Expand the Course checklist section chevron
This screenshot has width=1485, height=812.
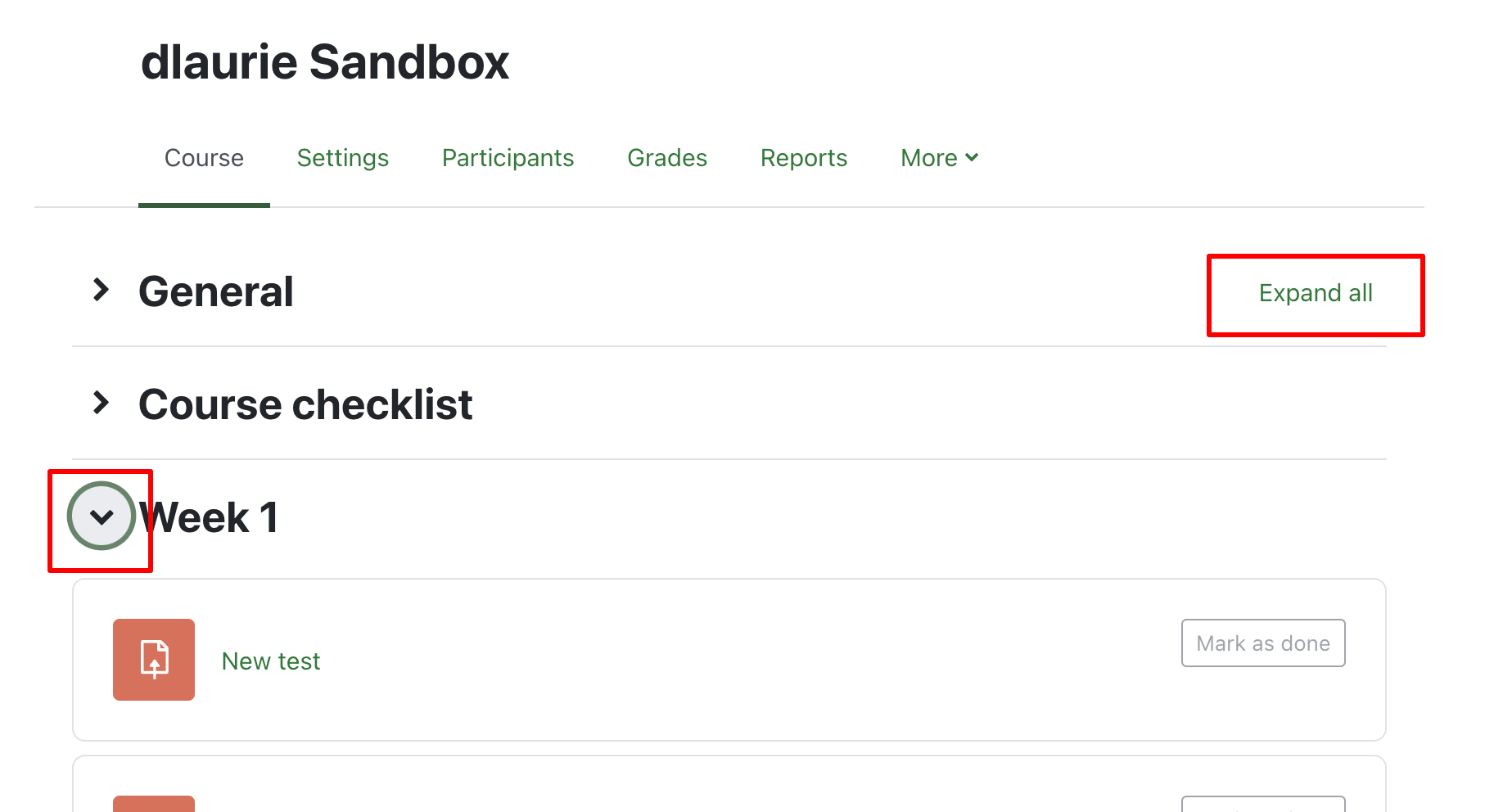[102, 403]
